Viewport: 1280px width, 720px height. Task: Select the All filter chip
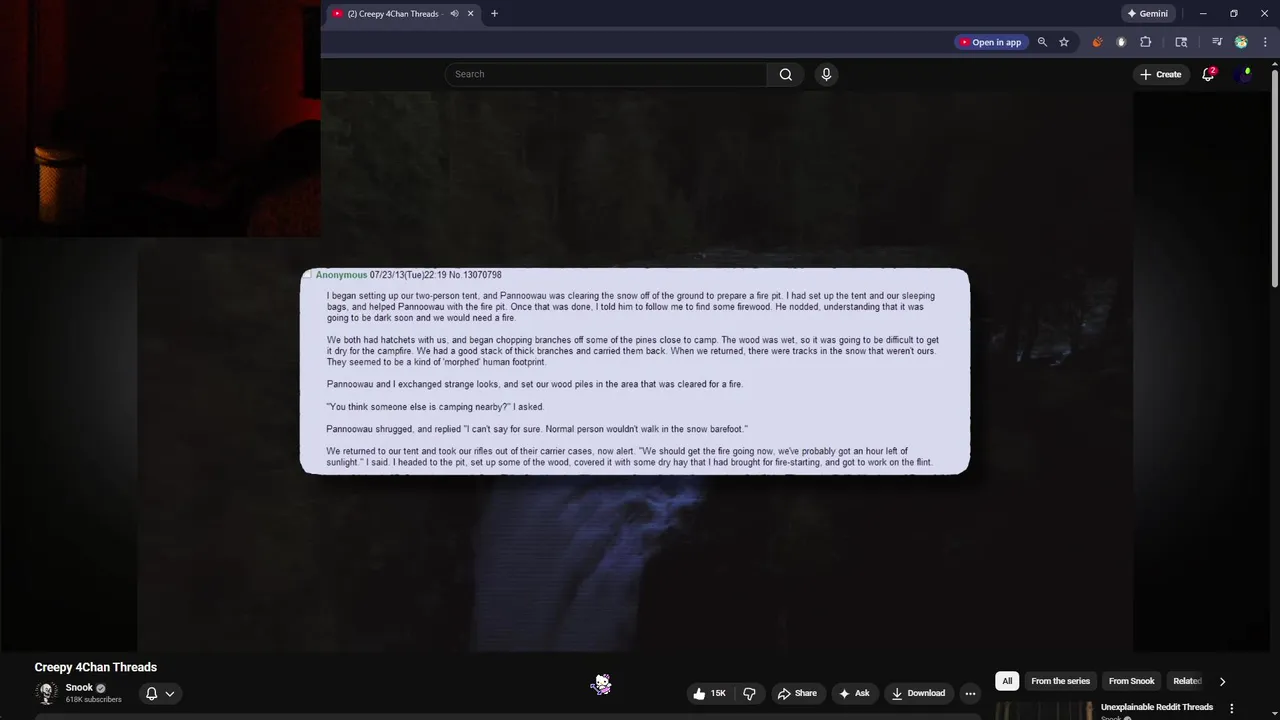point(1007,681)
